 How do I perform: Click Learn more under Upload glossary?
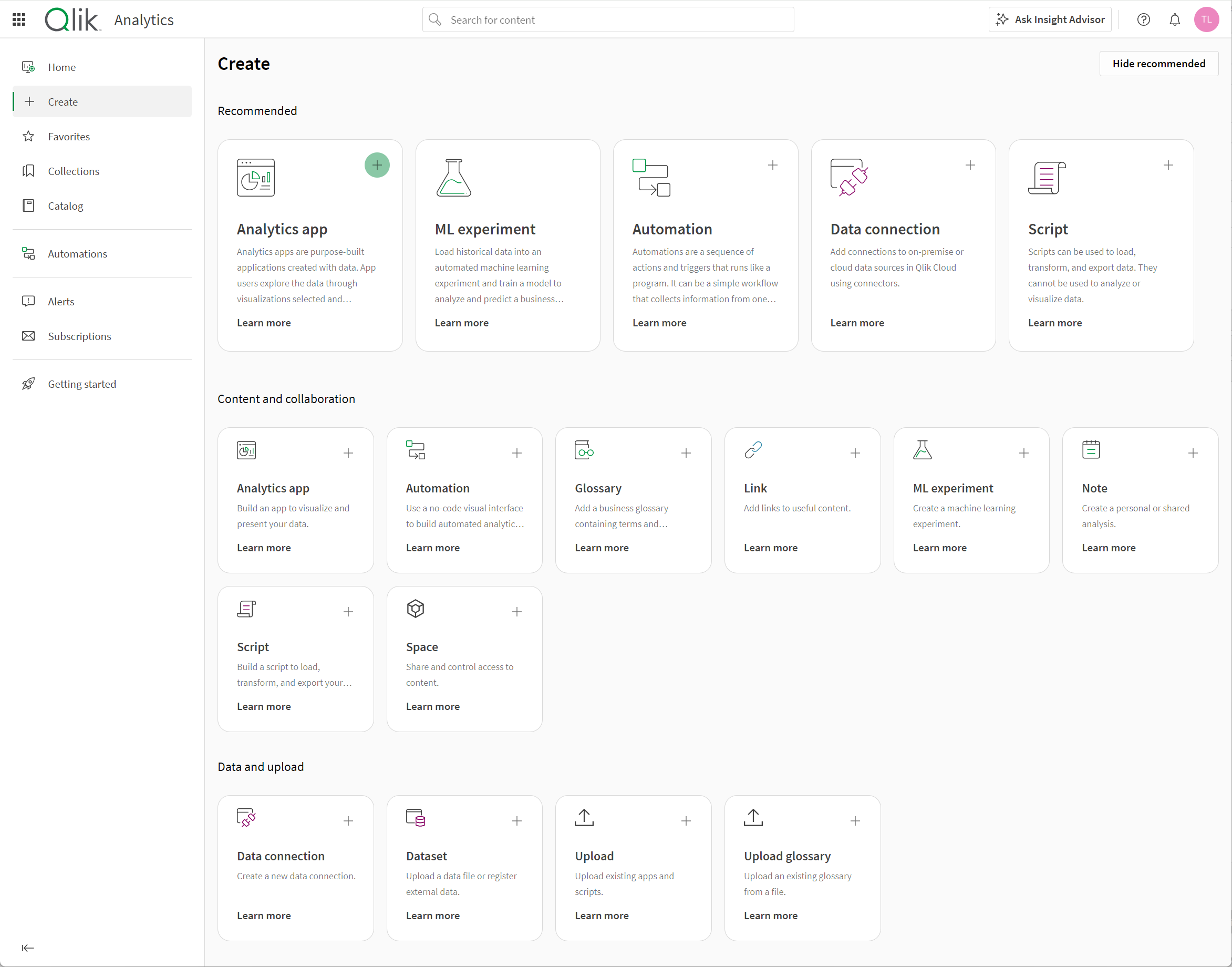pyautogui.click(x=771, y=915)
